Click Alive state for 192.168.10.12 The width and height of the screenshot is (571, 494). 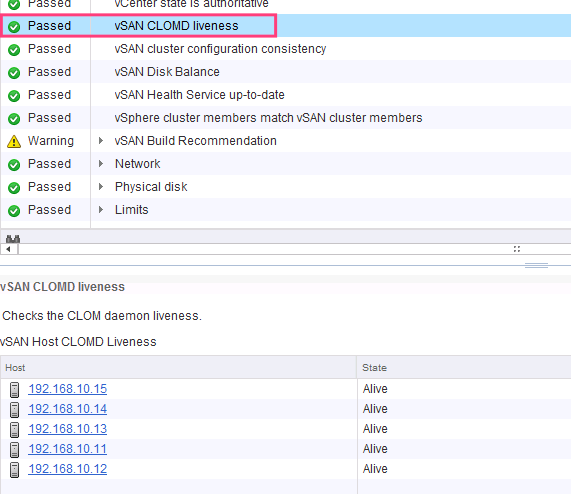(375, 469)
